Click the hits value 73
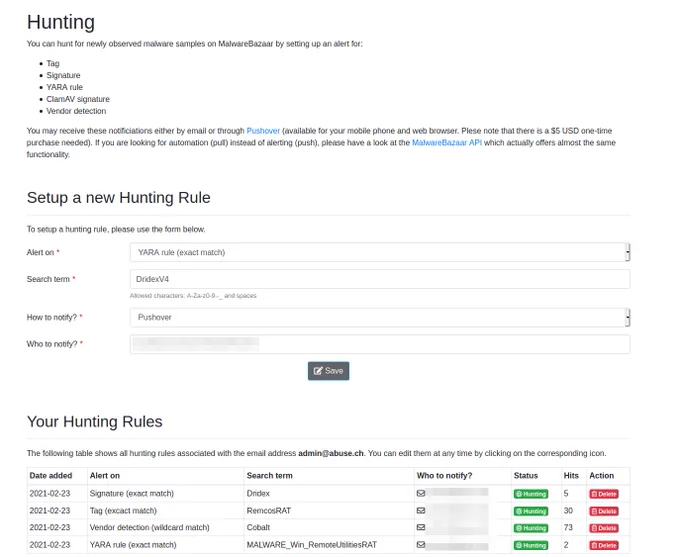This screenshot has width=680, height=557. 568,527
